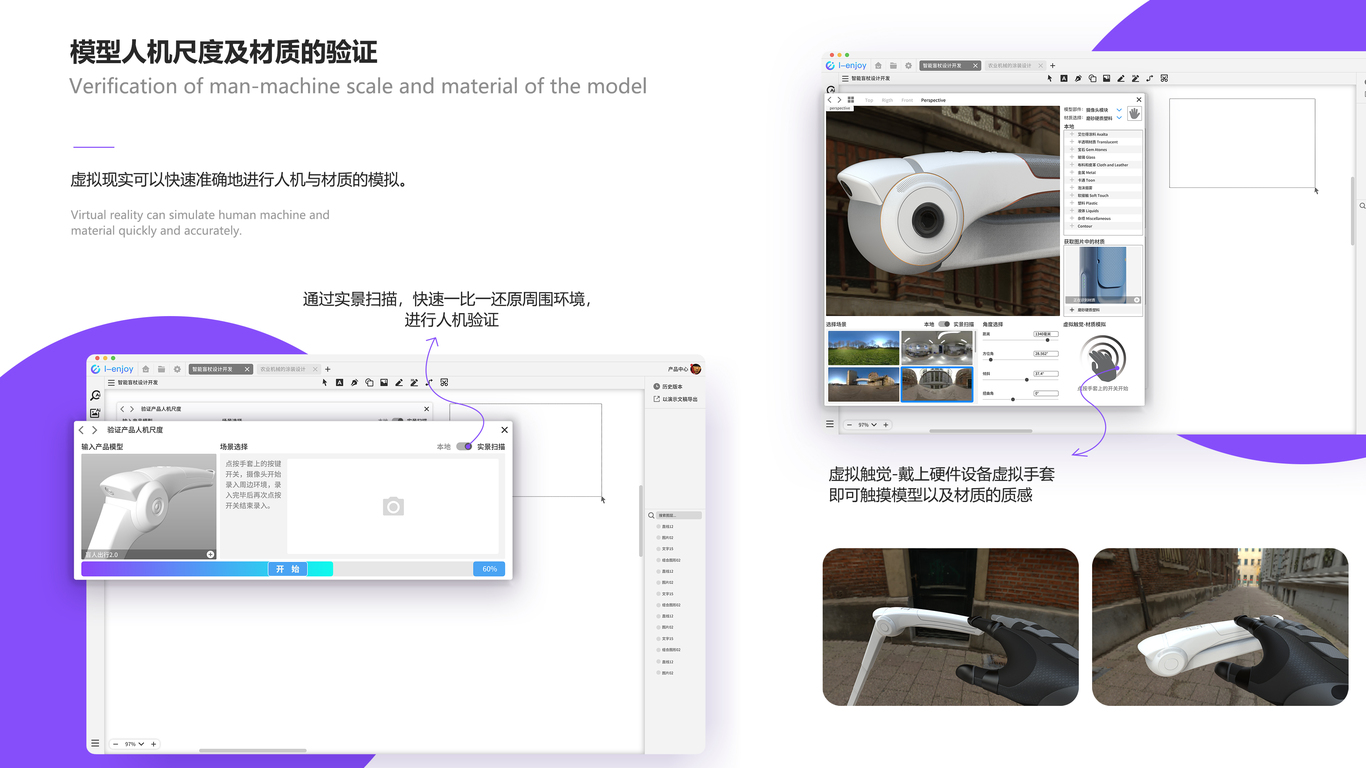Click the camera icon in the scene capture area
The width and height of the screenshot is (1366, 768).
(393, 507)
